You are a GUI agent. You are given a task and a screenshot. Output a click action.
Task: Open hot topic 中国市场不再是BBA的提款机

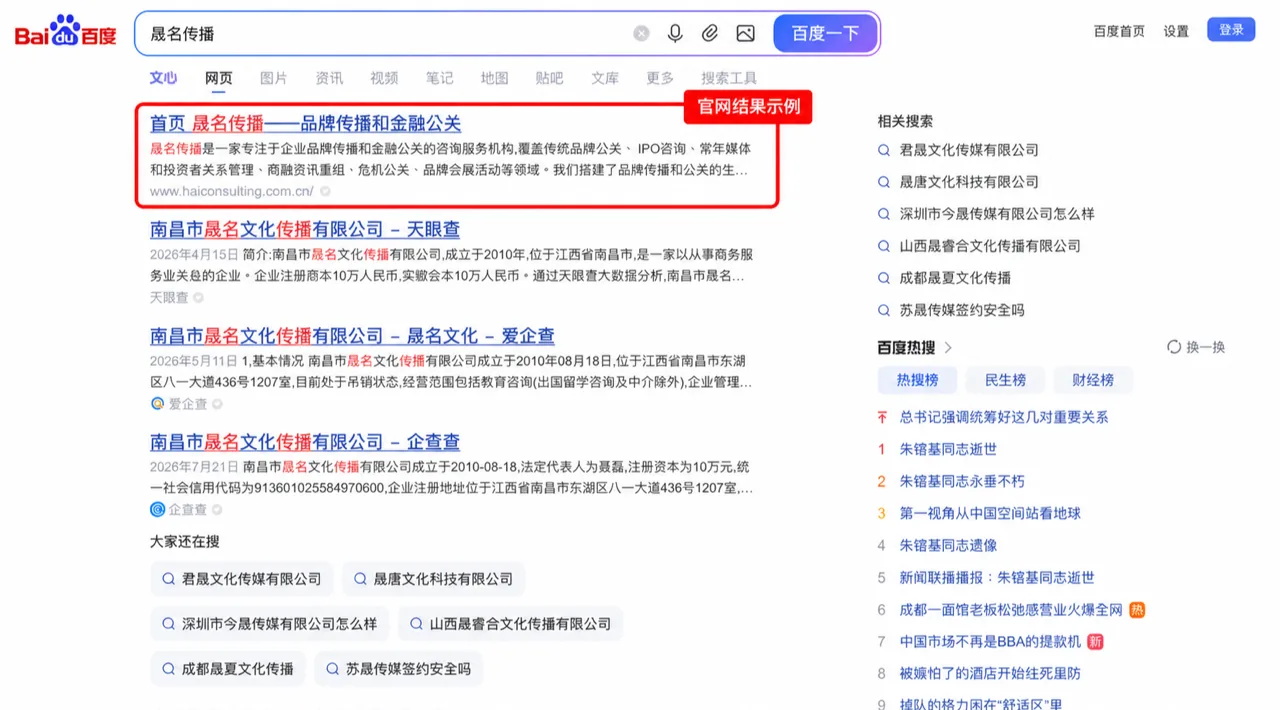(x=990, y=641)
